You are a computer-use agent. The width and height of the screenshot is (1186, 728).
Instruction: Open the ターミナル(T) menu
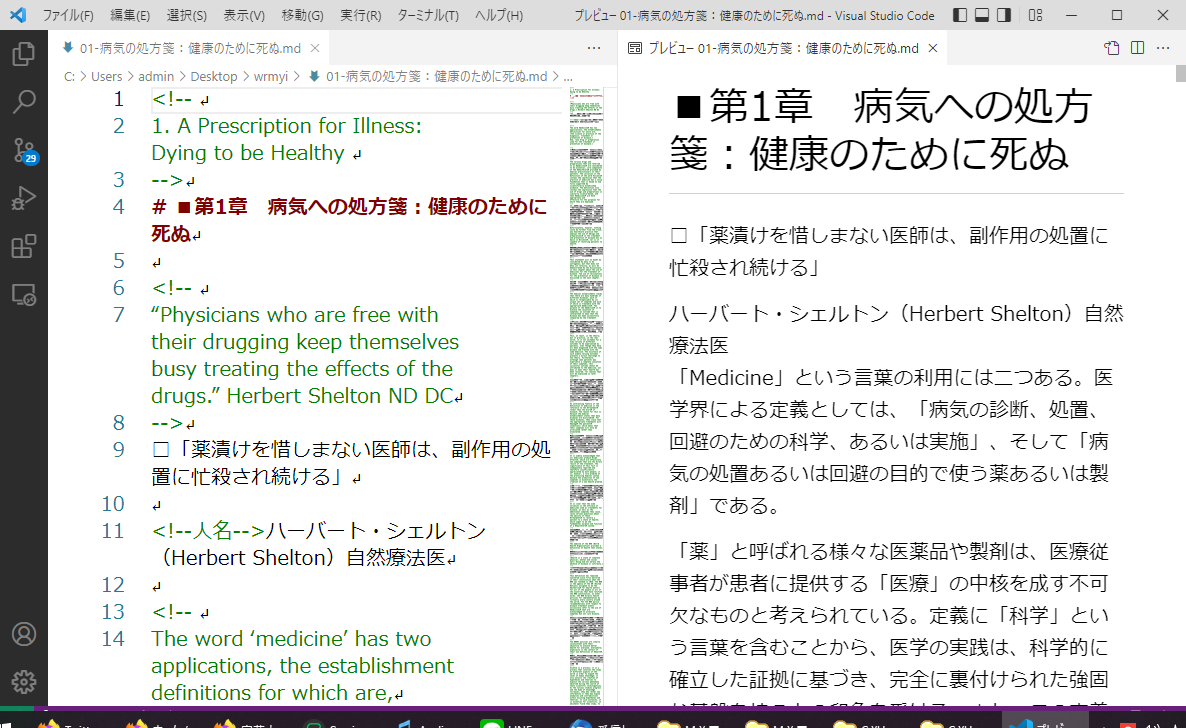[427, 16]
